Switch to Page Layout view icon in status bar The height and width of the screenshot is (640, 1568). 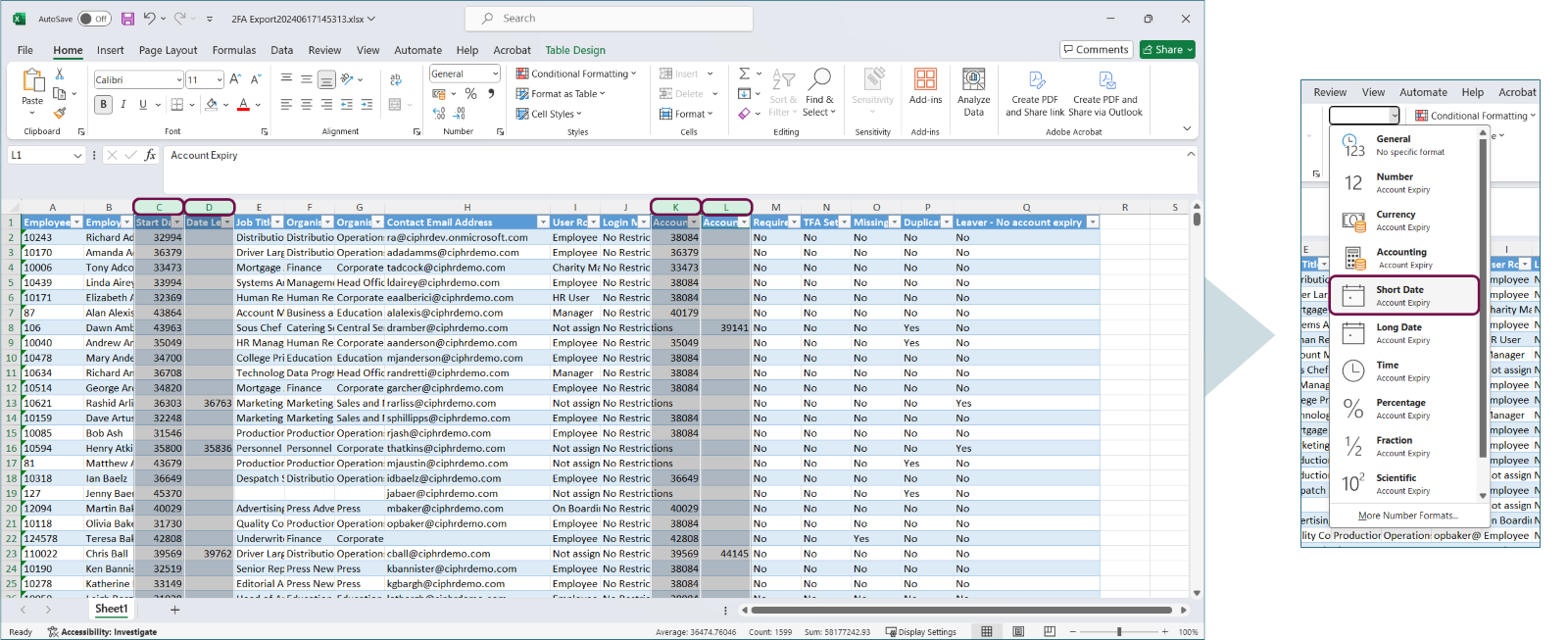pos(1018,631)
